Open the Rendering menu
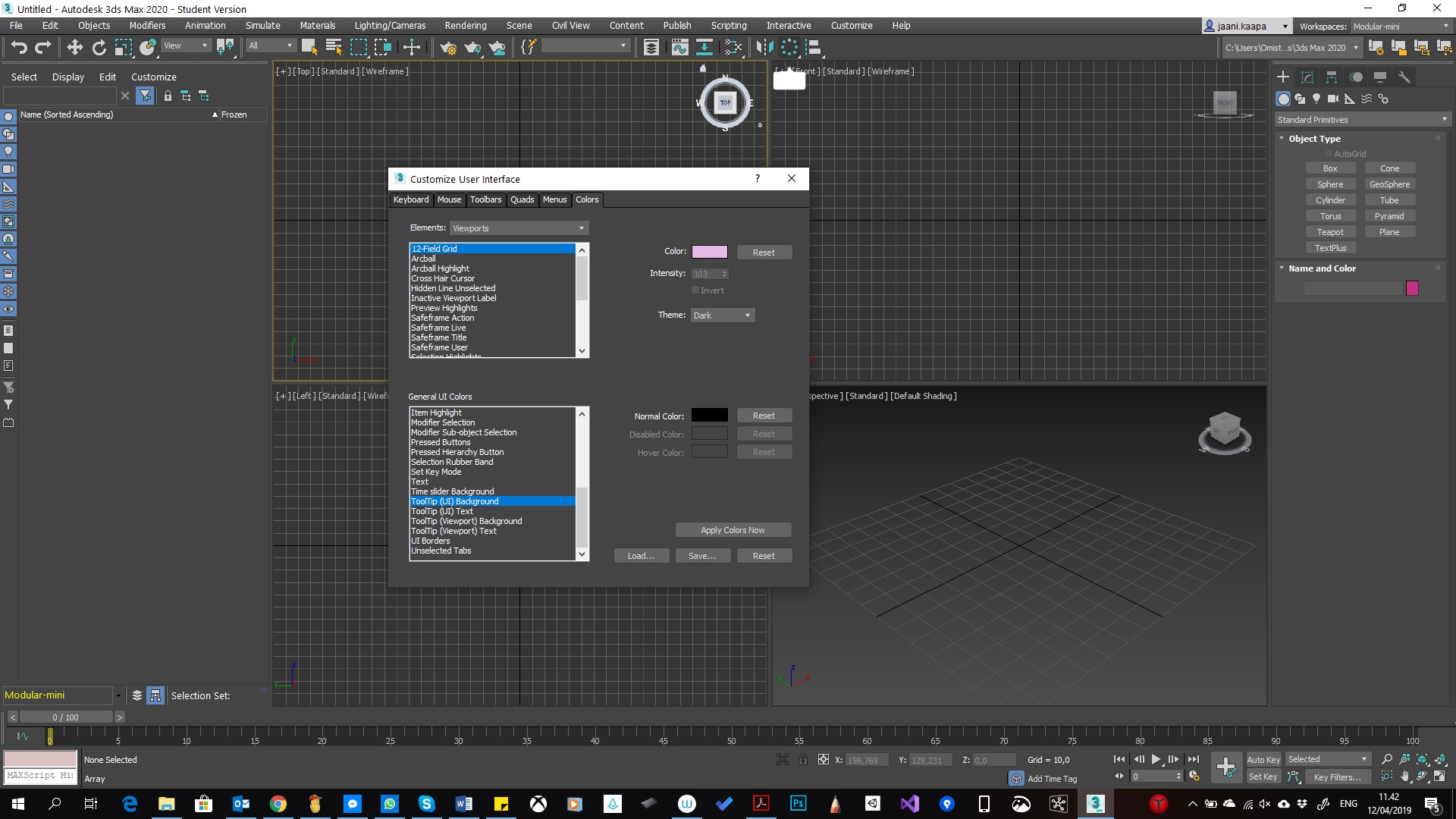The image size is (1456, 819). (x=465, y=25)
